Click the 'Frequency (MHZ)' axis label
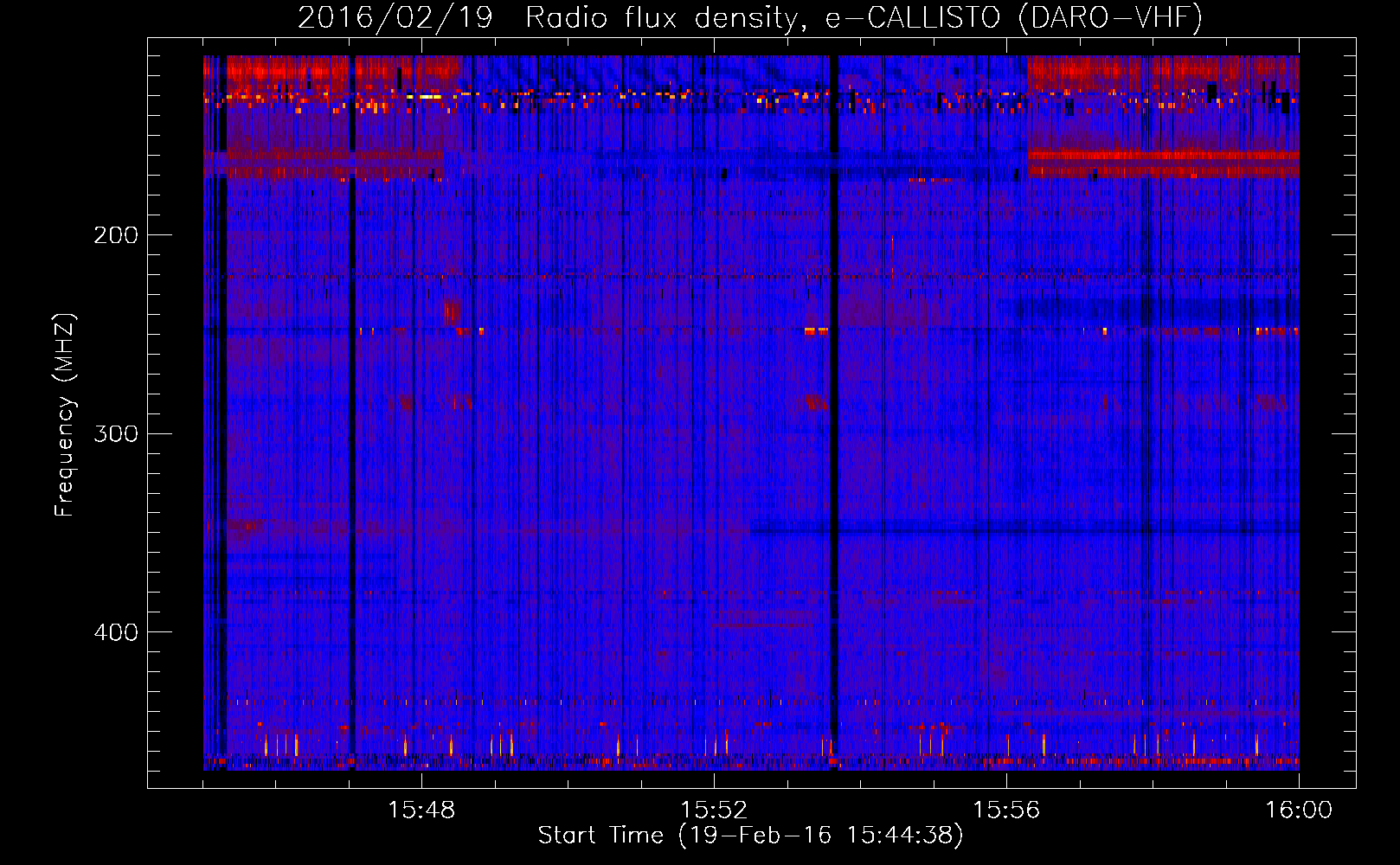 click(65, 415)
